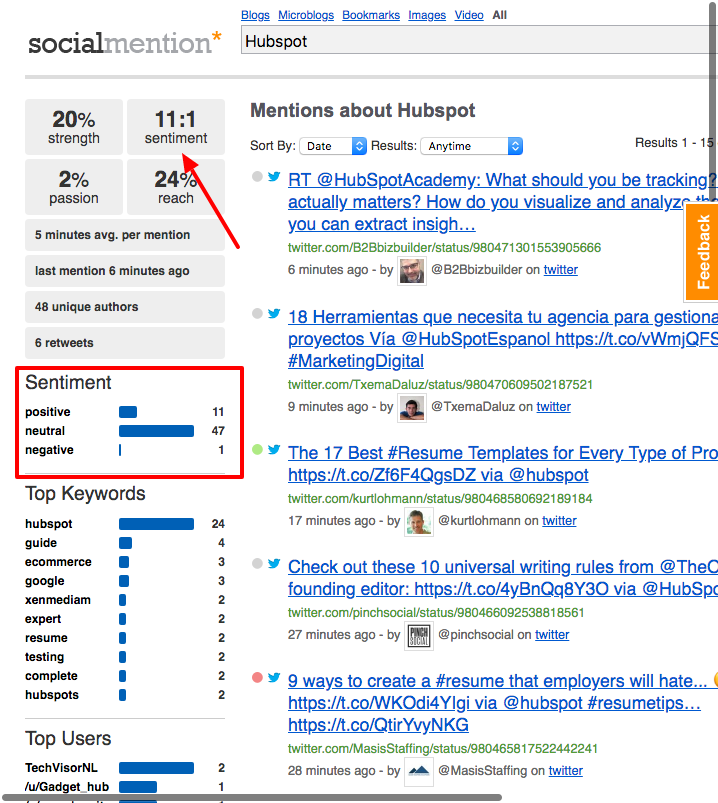Open the Video search category
Screen dimensions: 718x803
coord(469,15)
